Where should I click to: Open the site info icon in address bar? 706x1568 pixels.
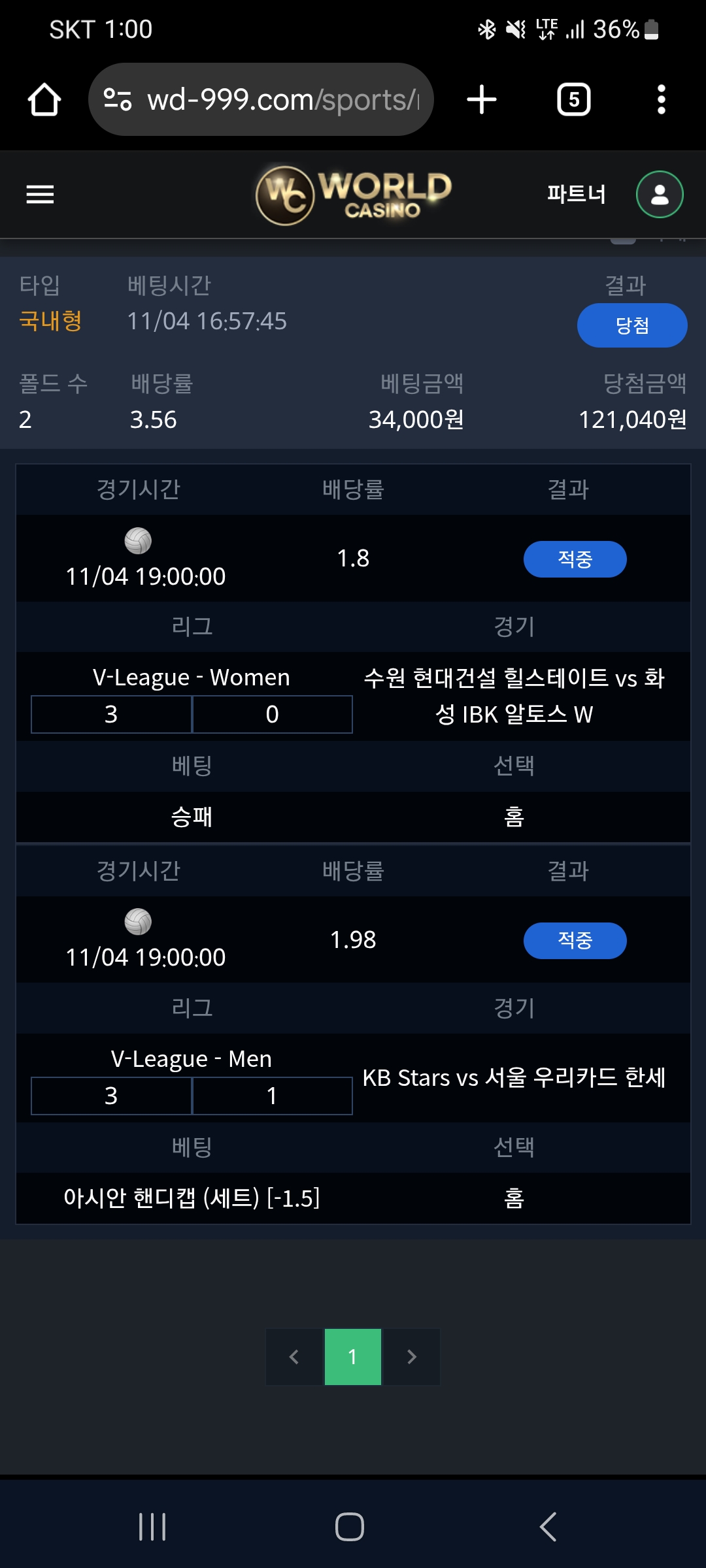(118, 100)
